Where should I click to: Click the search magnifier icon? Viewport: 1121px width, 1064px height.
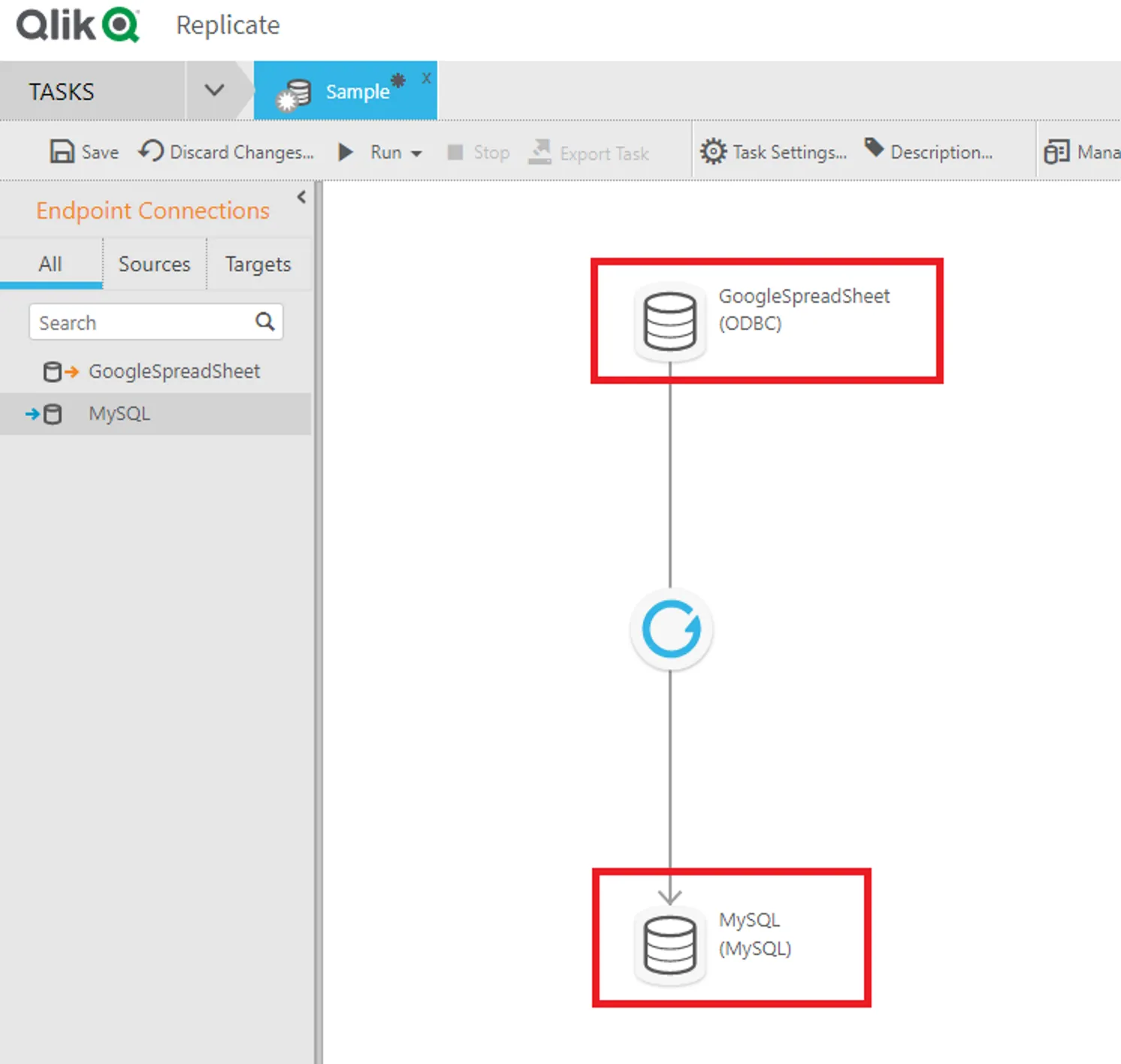click(x=264, y=322)
